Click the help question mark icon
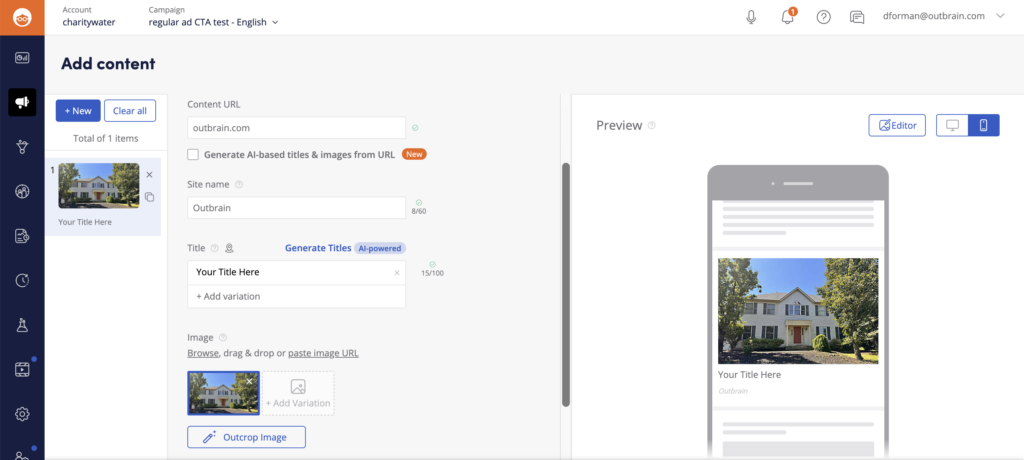Screen dimensions: 1024x460 823,17
